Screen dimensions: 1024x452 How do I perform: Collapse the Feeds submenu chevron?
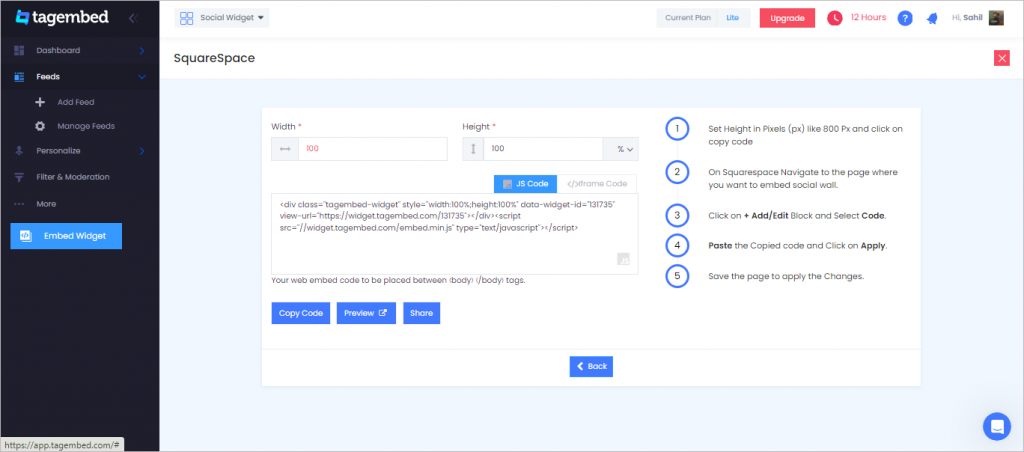tap(142, 76)
